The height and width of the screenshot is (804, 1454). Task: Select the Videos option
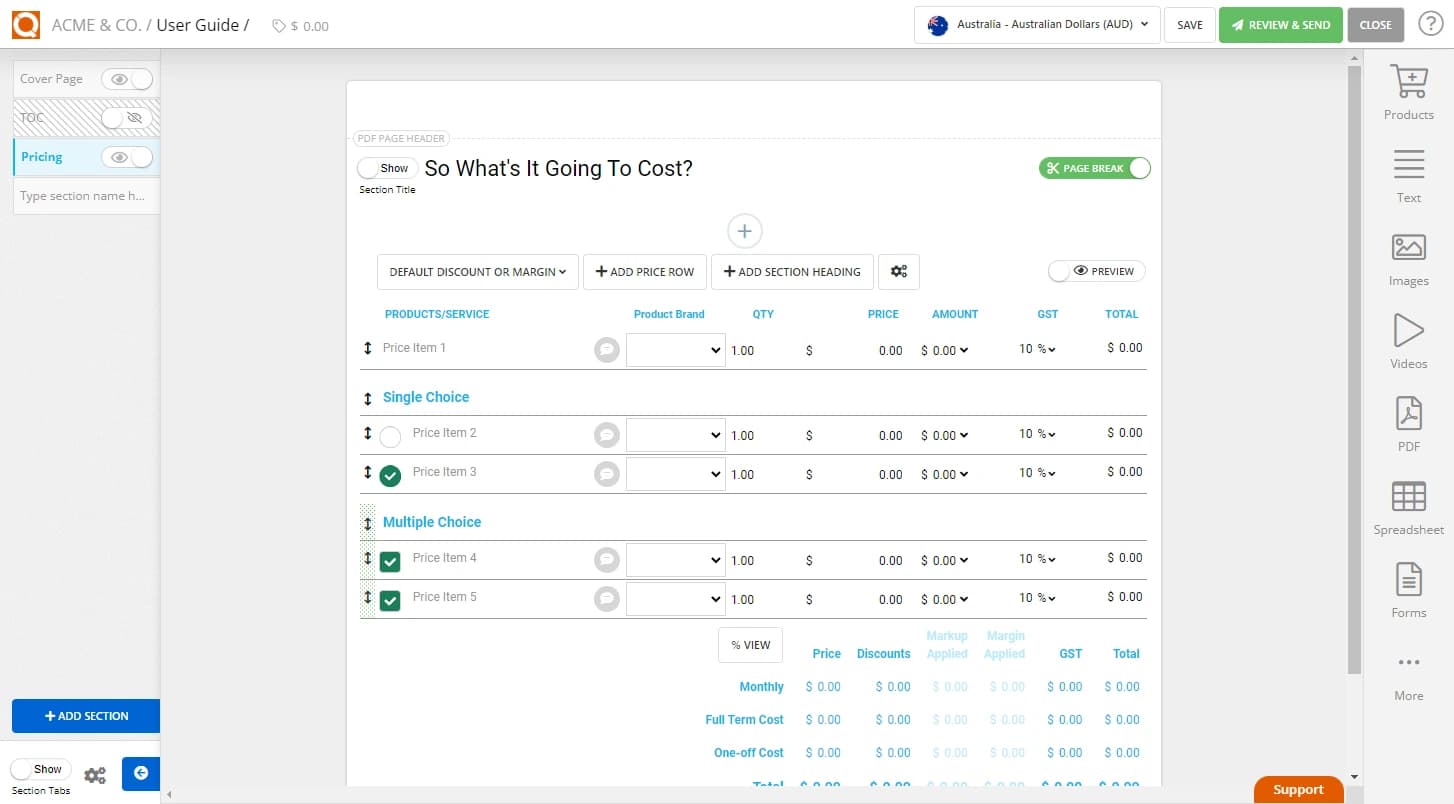pos(1408,340)
